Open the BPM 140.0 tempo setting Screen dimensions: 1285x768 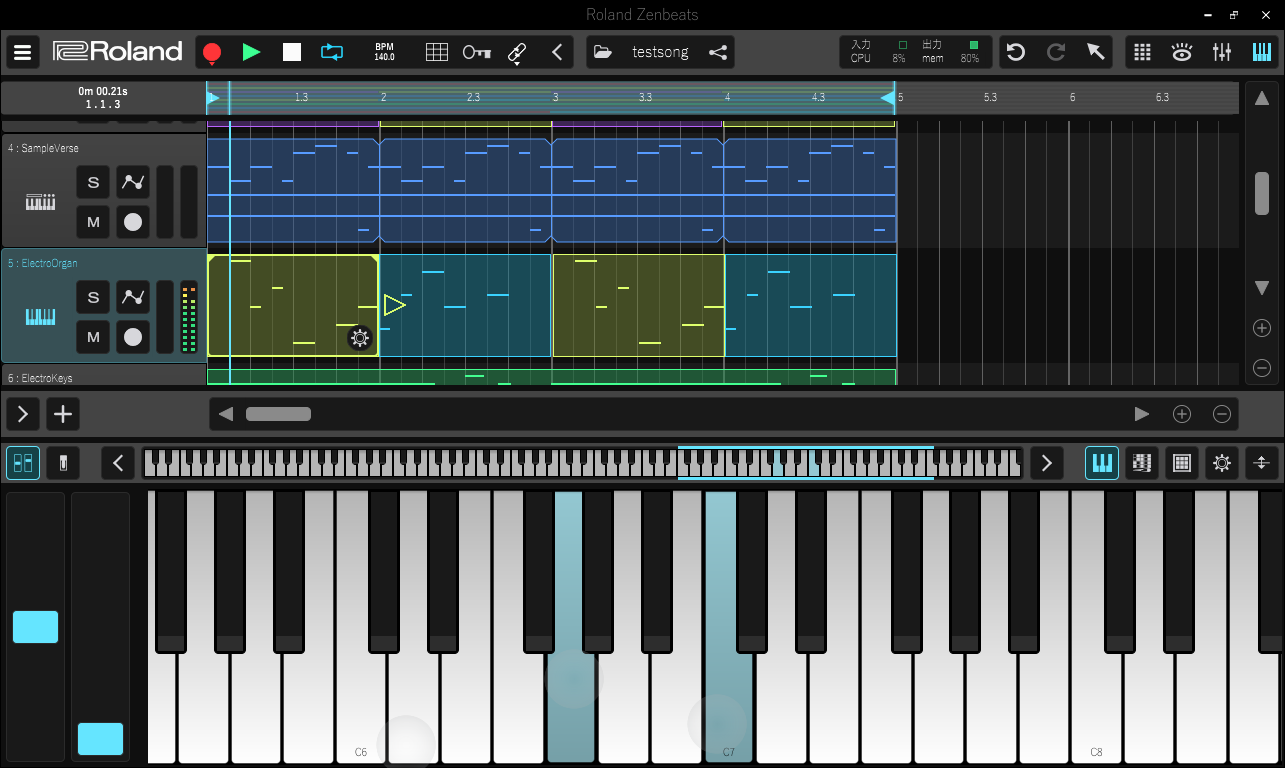tap(384, 52)
